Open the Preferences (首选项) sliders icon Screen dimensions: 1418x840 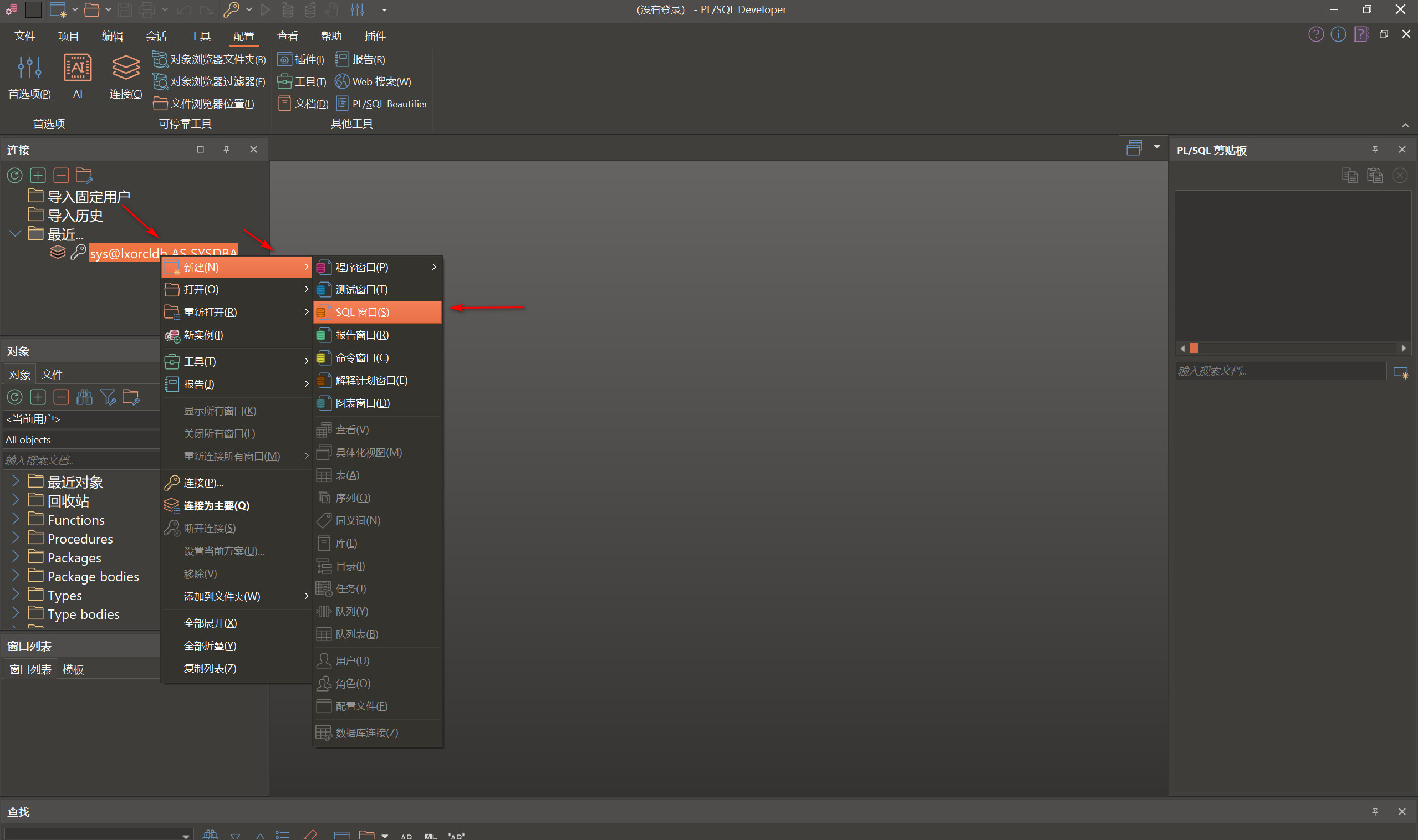29,69
